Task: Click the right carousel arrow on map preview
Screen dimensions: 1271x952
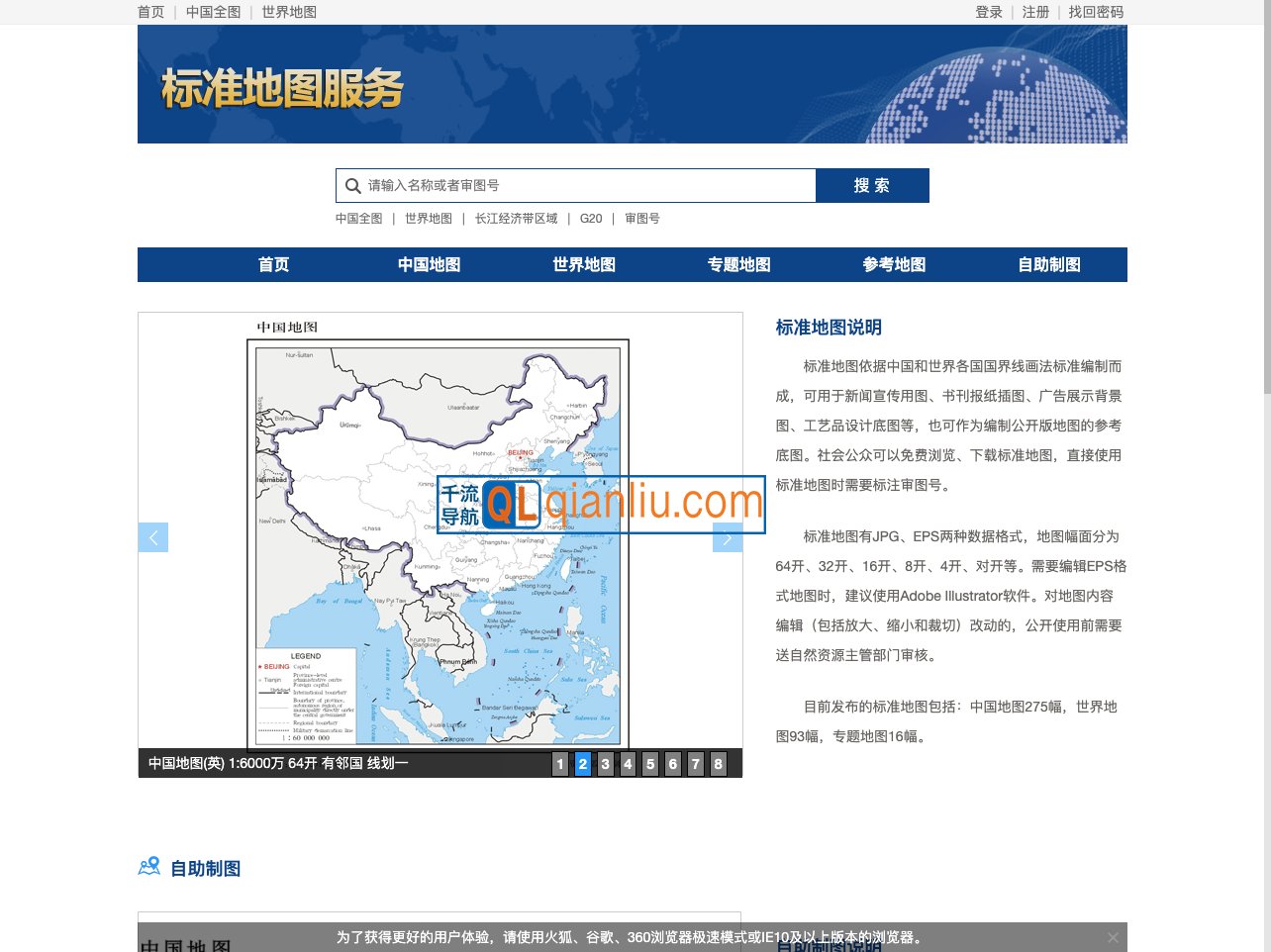Action: pyautogui.click(x=728, y=537)
